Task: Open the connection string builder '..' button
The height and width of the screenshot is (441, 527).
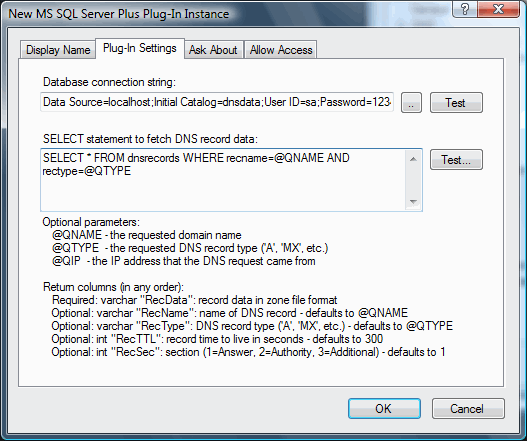Action: coord(411,103)
